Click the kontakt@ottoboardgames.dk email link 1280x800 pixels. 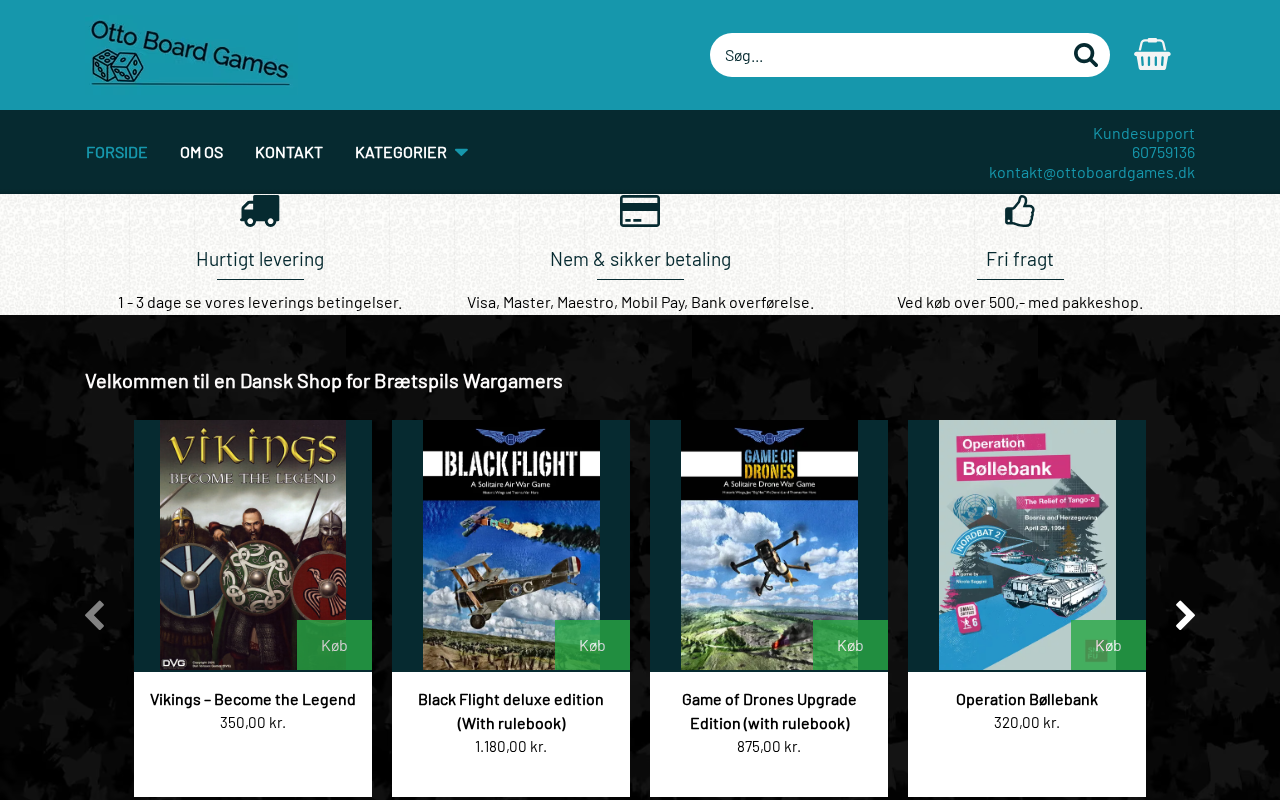click(1092, 172)
